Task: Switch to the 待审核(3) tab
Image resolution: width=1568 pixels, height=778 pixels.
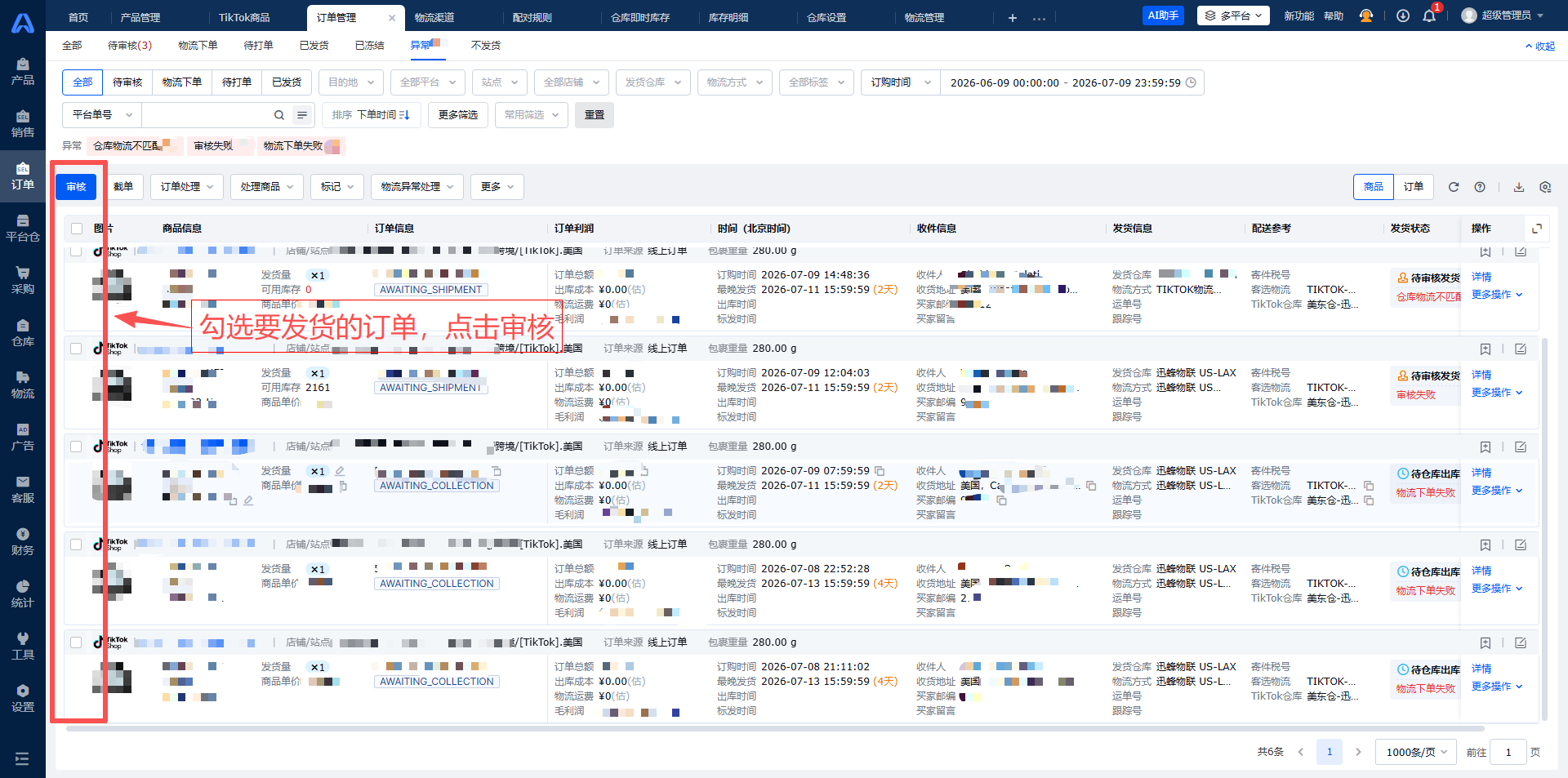Action: [130, 46]
